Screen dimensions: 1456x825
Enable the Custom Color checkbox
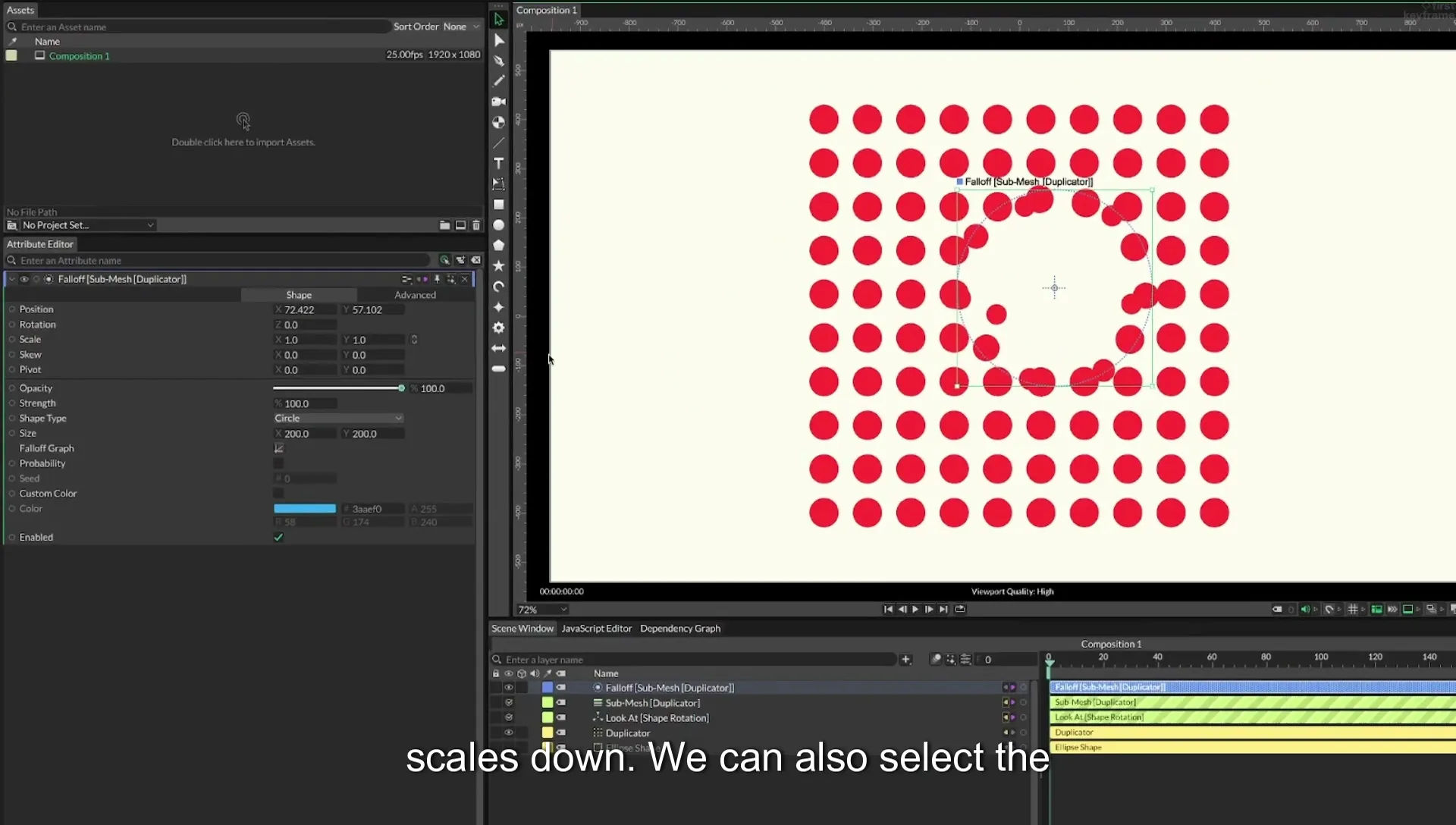click(278, 494)
